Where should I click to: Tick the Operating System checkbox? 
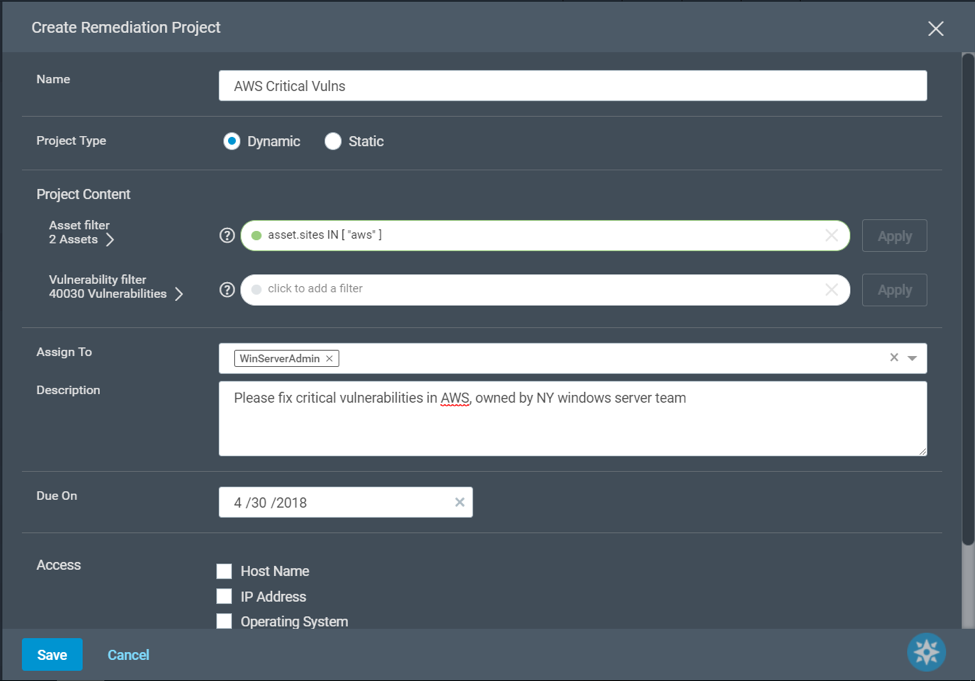(x=224, y=621)
